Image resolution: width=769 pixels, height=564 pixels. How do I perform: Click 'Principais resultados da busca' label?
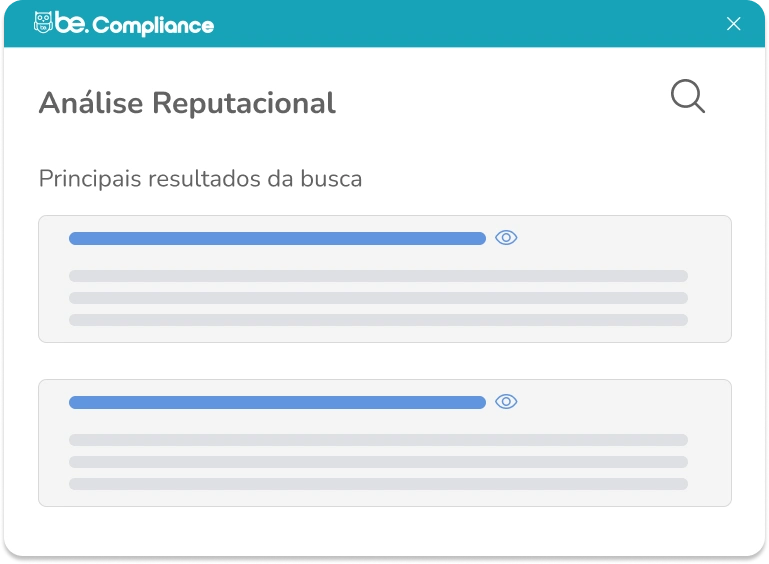click(200, 179)
